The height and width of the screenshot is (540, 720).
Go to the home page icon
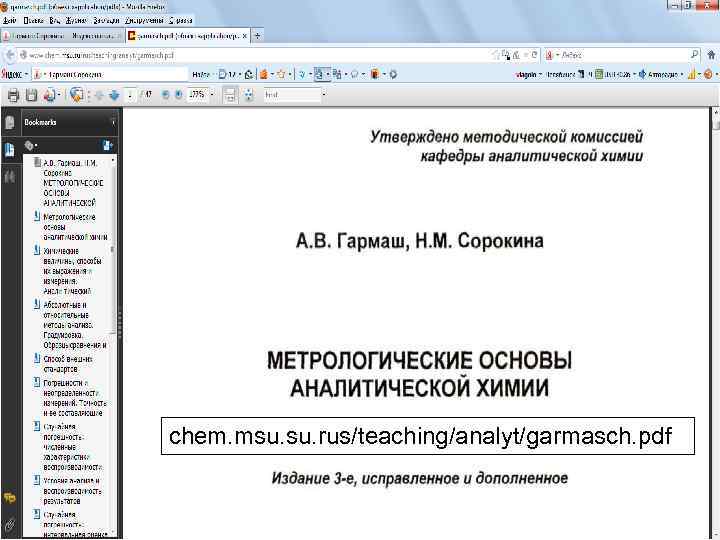711,55
